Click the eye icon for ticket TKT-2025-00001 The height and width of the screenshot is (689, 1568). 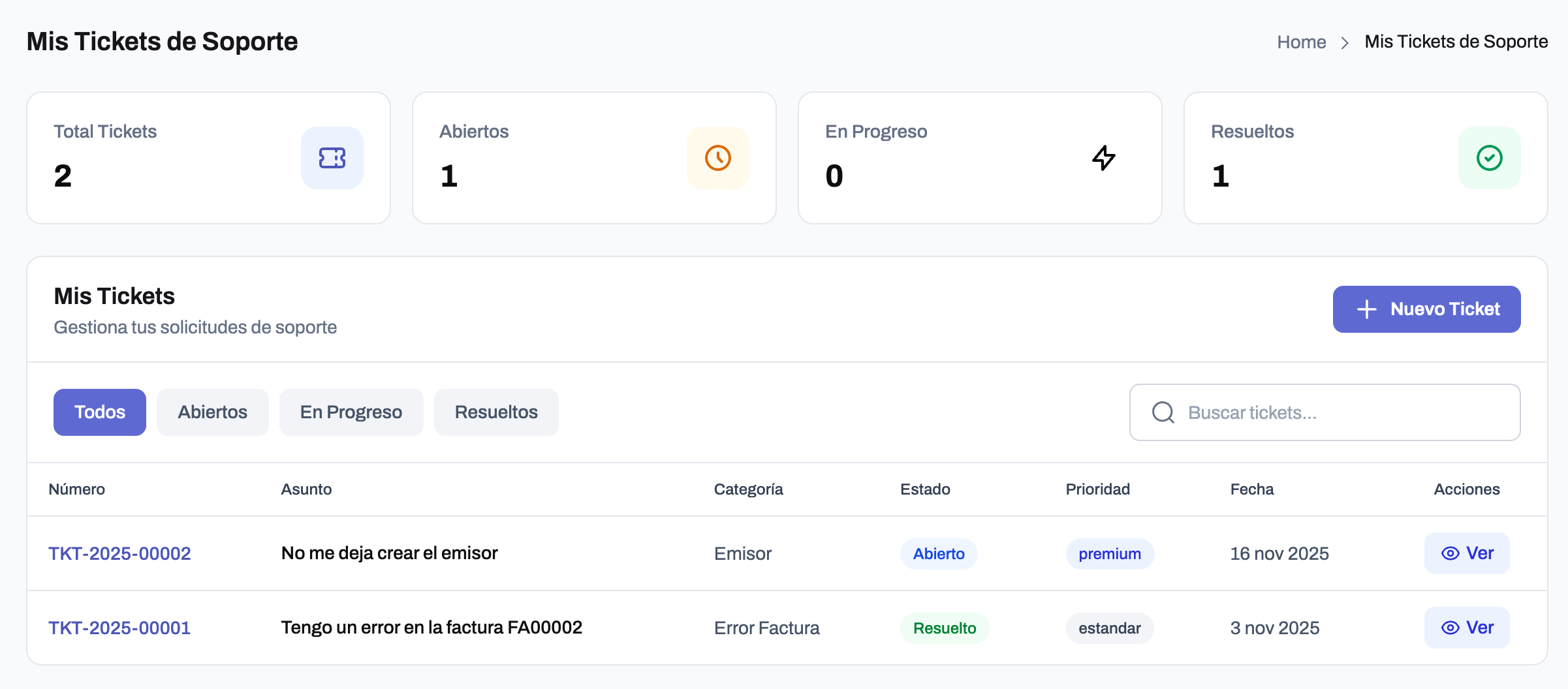1450,628
